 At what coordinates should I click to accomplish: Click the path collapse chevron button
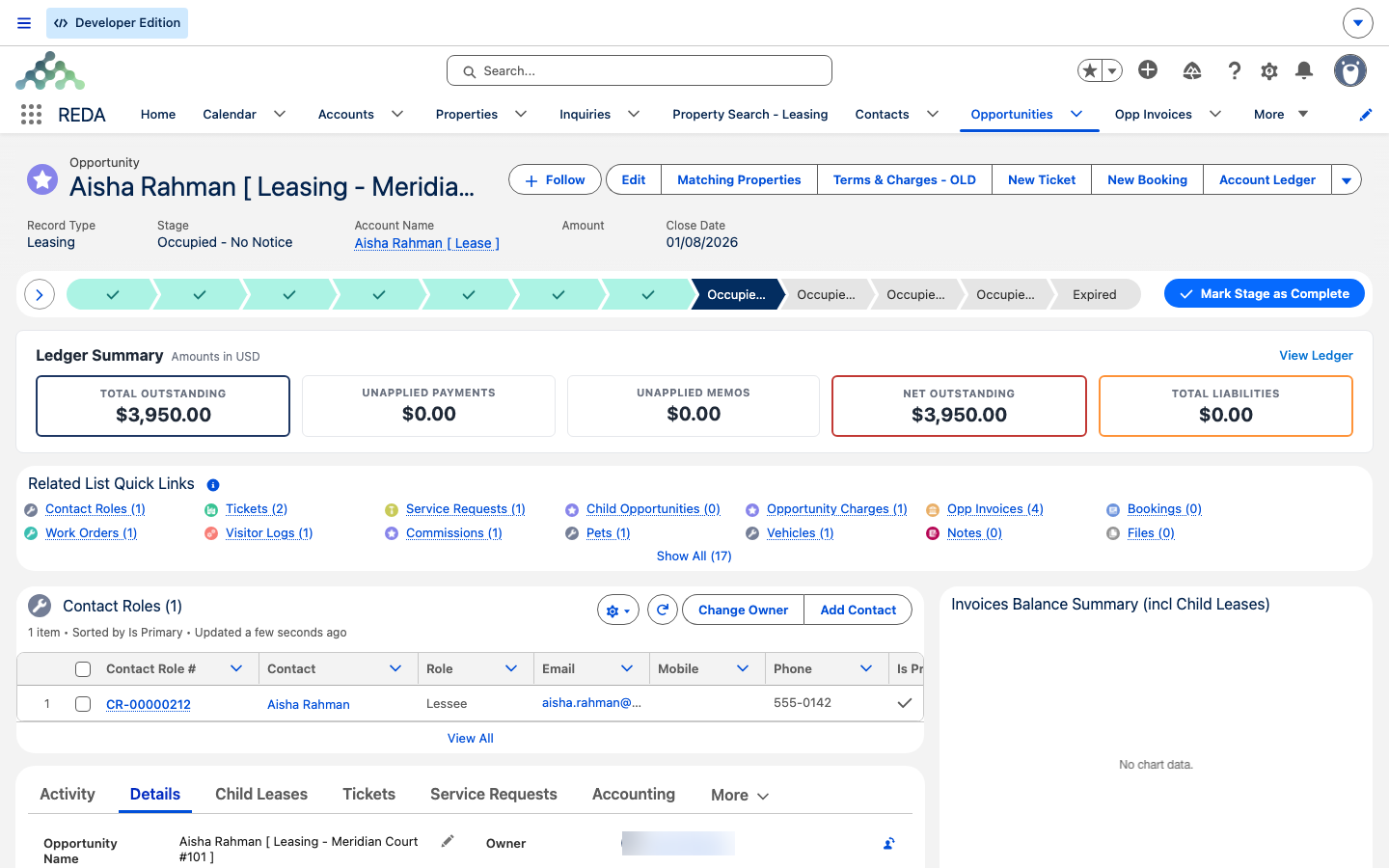39,294
